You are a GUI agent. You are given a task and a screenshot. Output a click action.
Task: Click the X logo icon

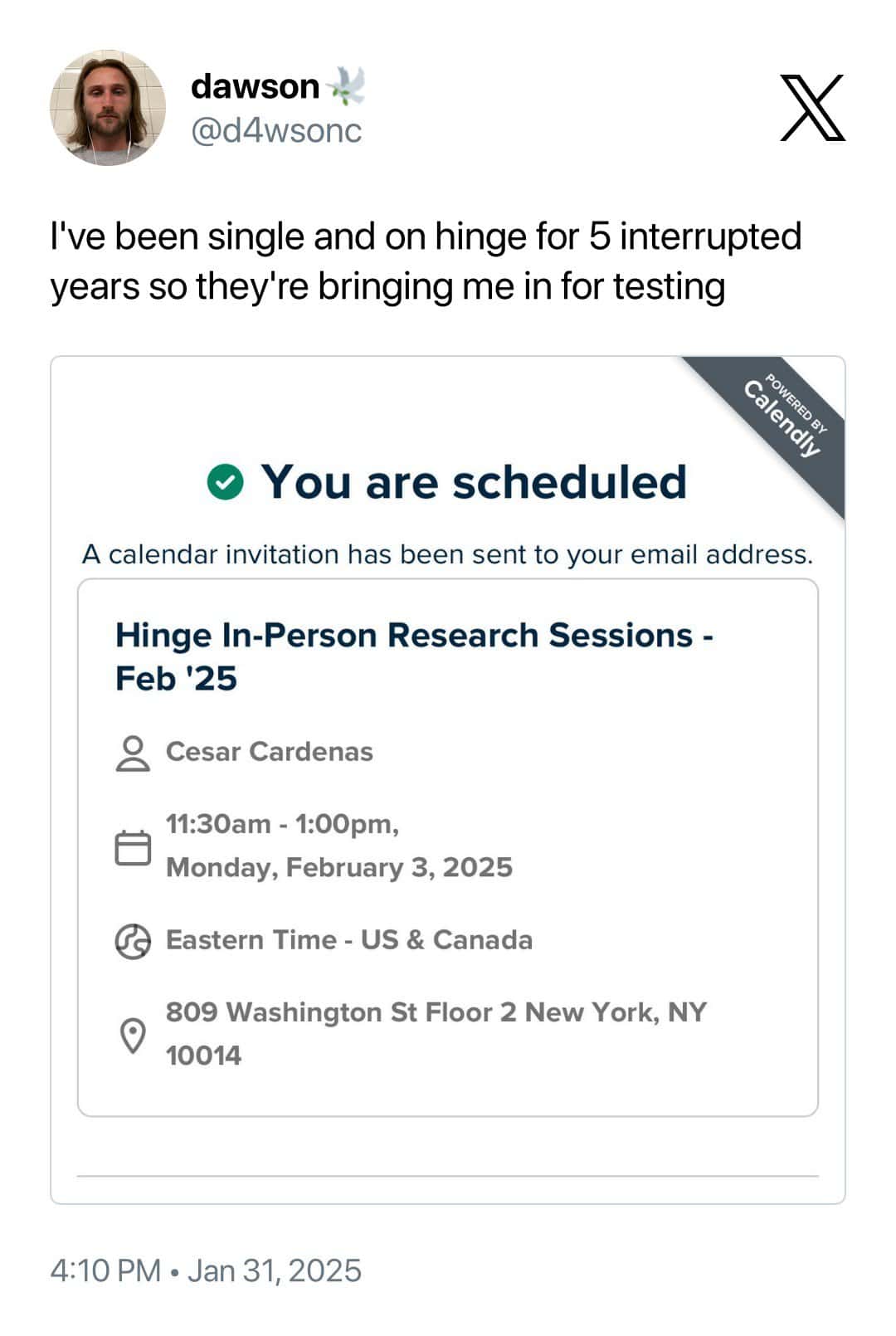(x=812, y=108)
